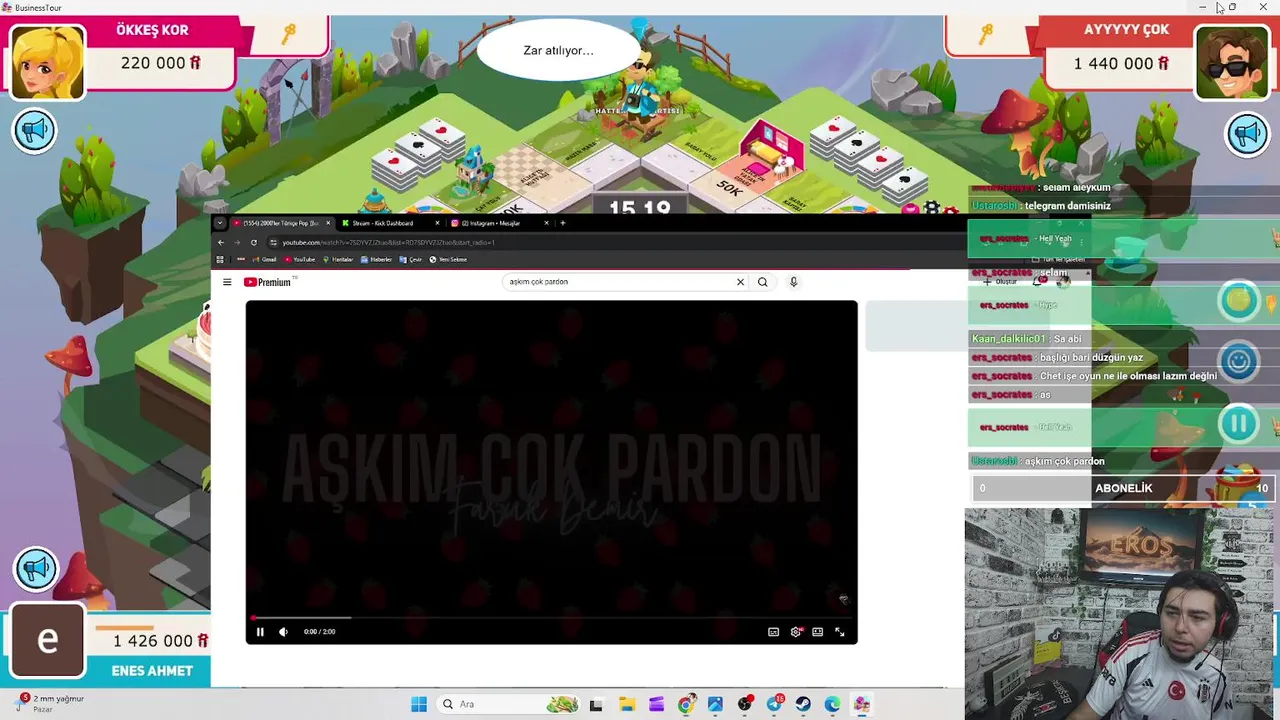Run the YouTube search magnifier button
Viewport: 1280px width, 720px height.
pyautogui.click(x=762, y=282)
